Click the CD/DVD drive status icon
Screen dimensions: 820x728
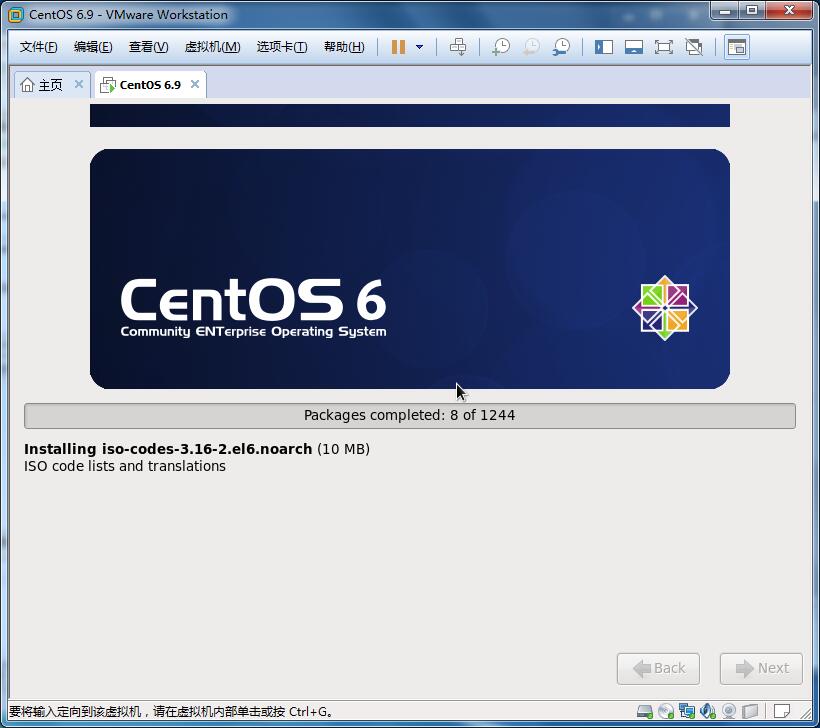click(x=666, y=711)
